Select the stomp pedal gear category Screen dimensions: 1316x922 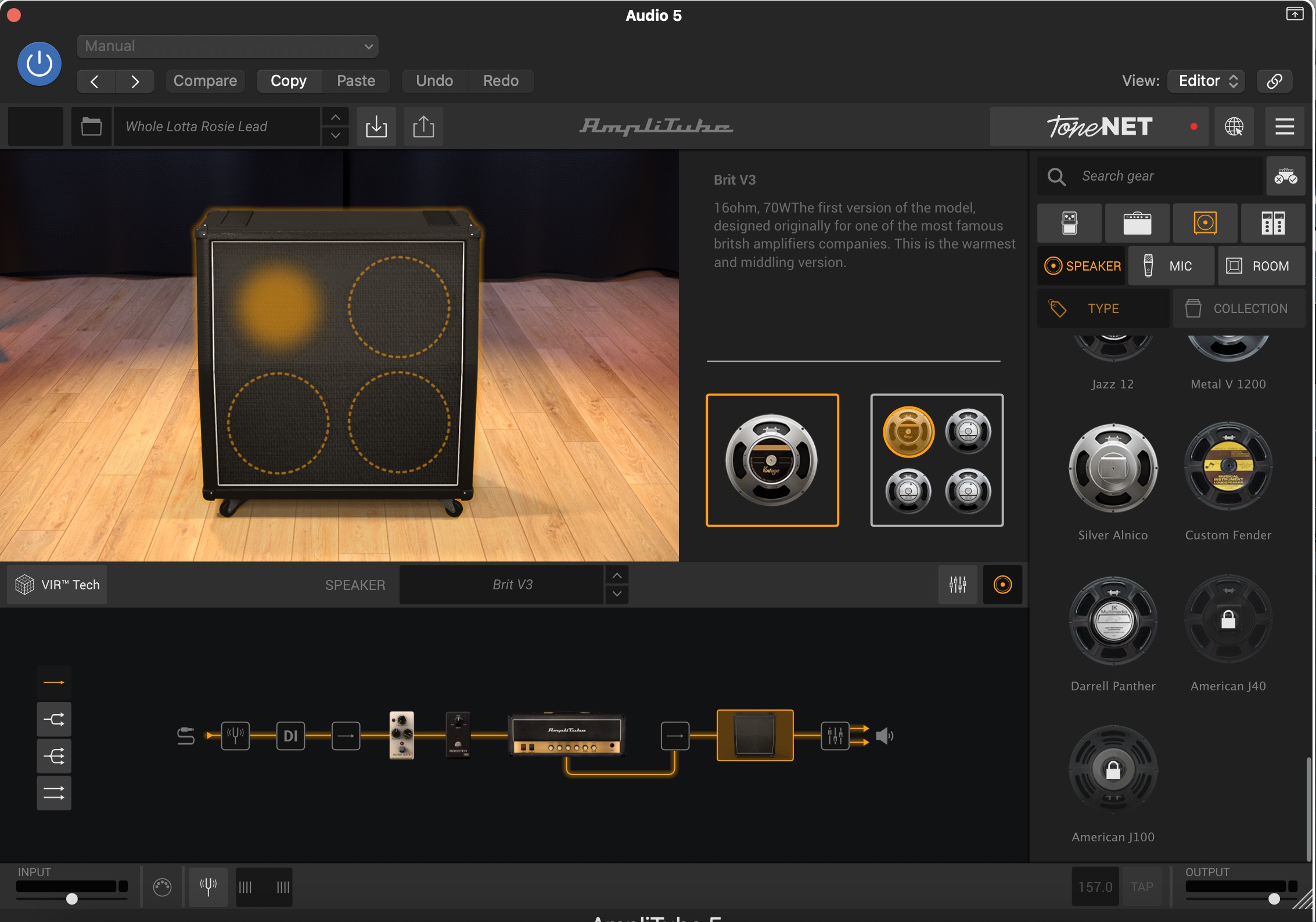click(1069, 223)
